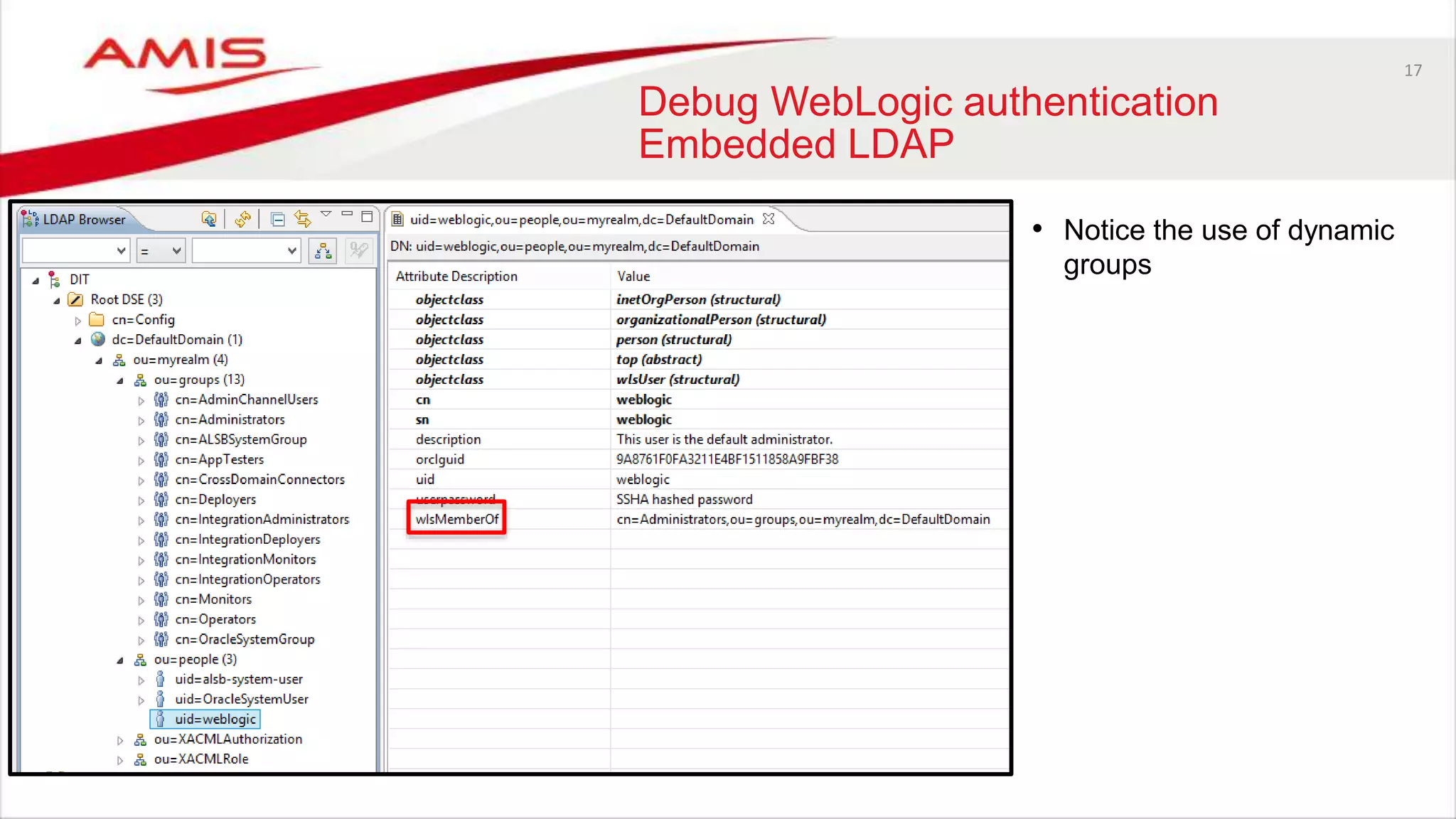The height and width of the screenshot is (819, 1456).
Task: Click the Link with Editor arrows icon
Action: tap(303, 219)
